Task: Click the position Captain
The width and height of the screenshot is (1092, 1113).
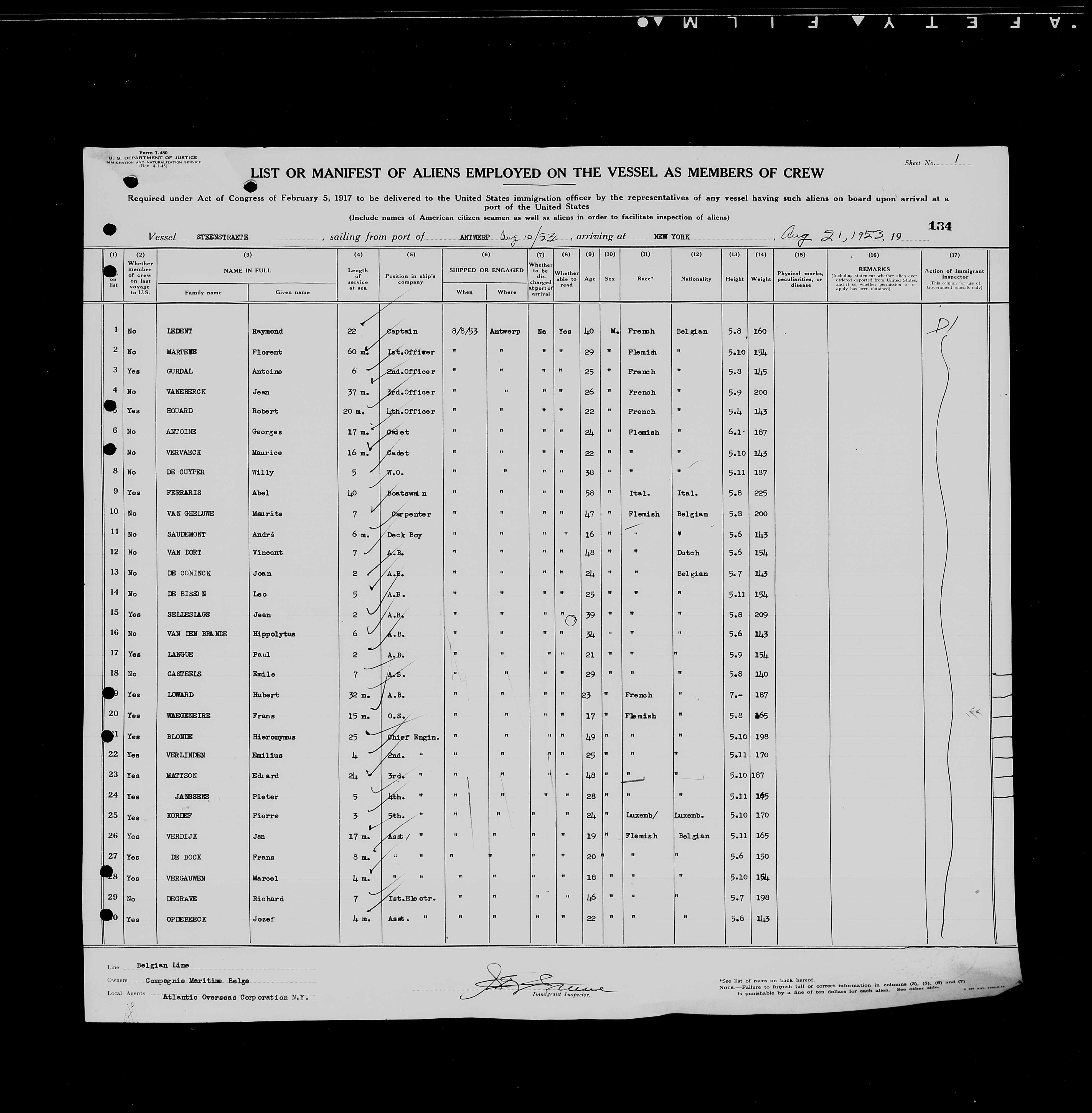Action: (402, 331)
